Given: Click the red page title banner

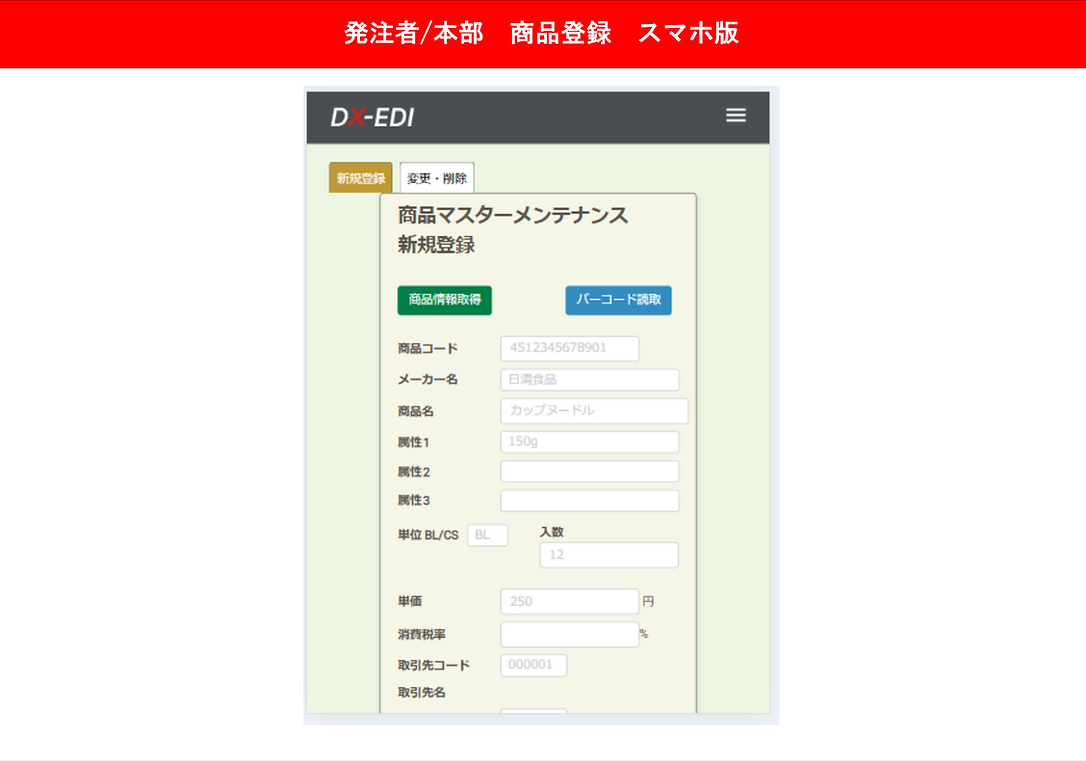Looking at the screenshot, I should pyautogui.click(x=543, y=34).
